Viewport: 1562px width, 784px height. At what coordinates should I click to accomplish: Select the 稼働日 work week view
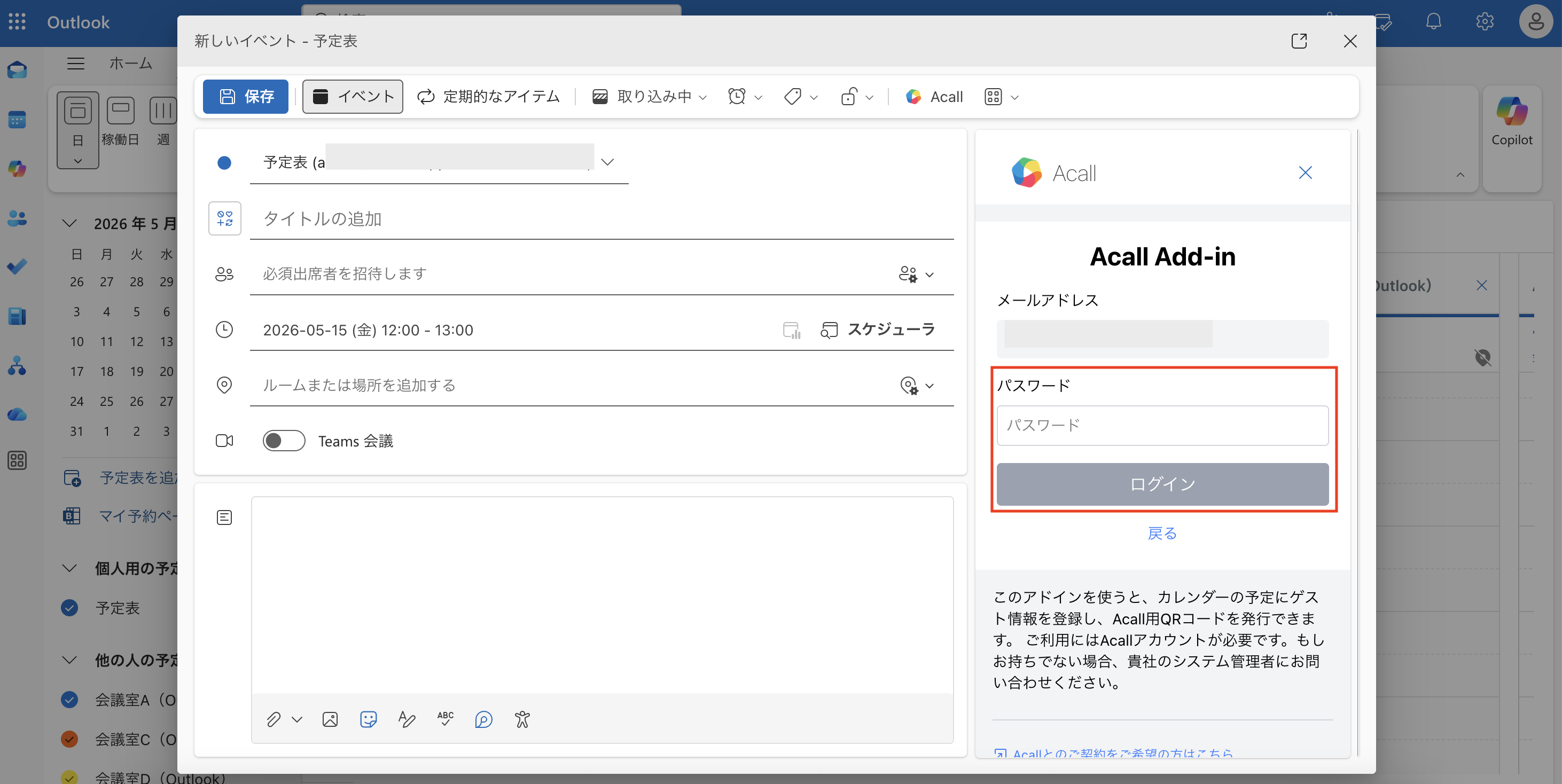[121, 121]
